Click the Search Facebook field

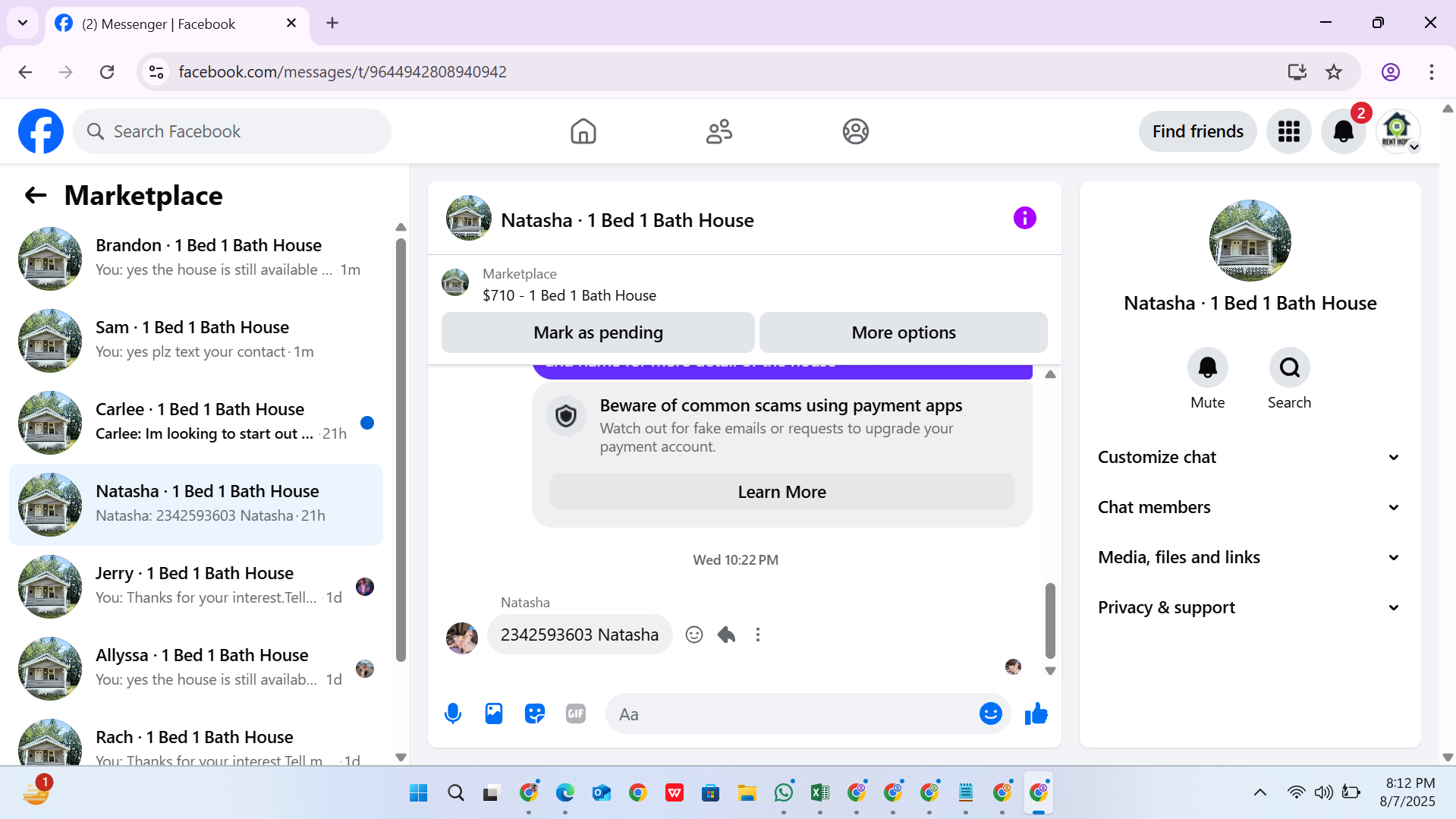click(232, 131)
